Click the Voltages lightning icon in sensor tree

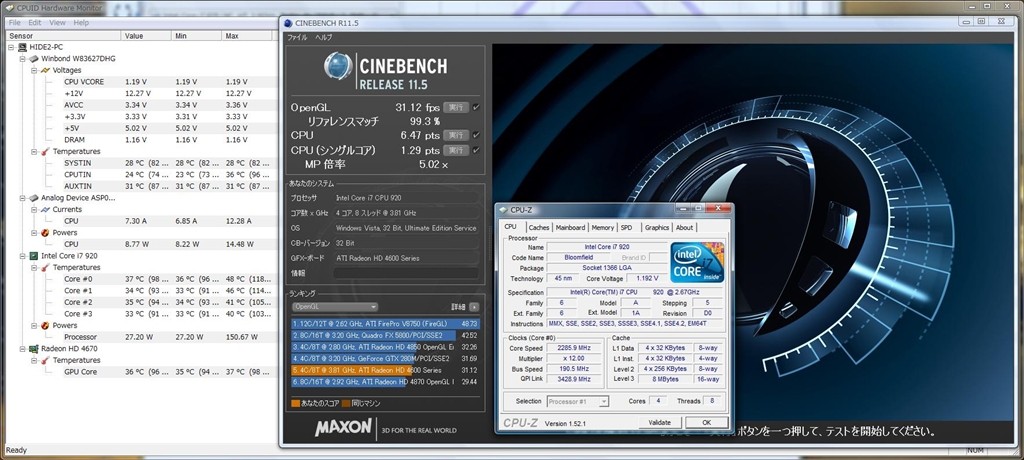43,71
